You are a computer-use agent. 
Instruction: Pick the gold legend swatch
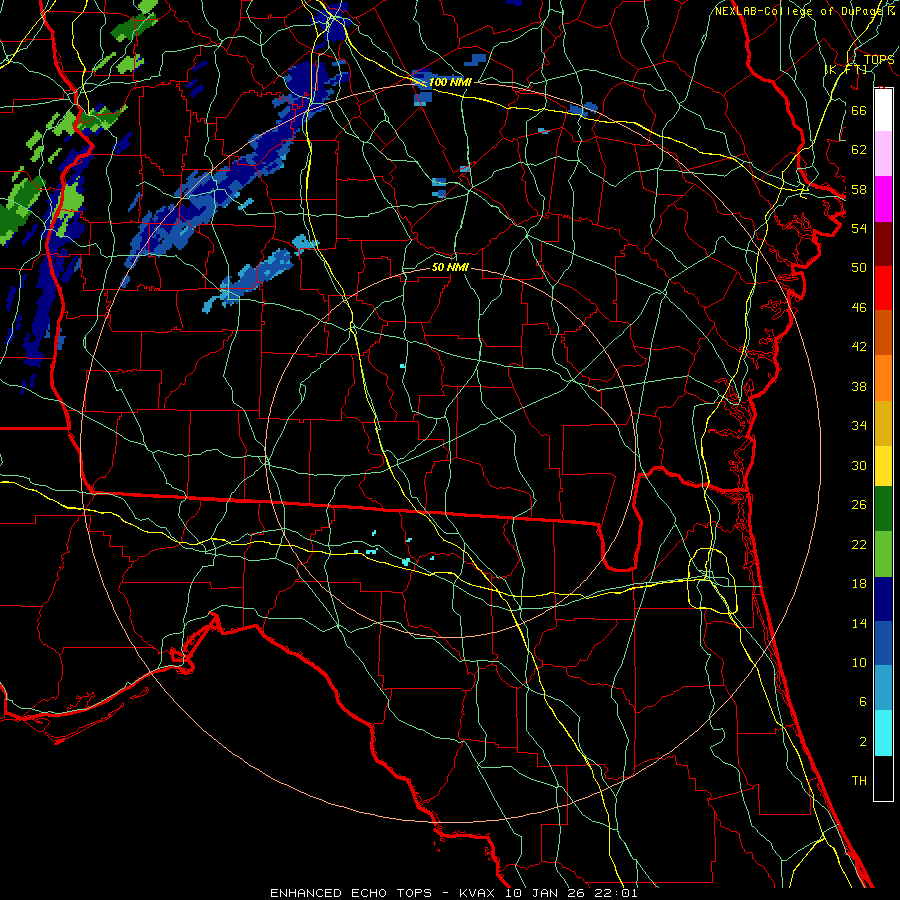883,422
